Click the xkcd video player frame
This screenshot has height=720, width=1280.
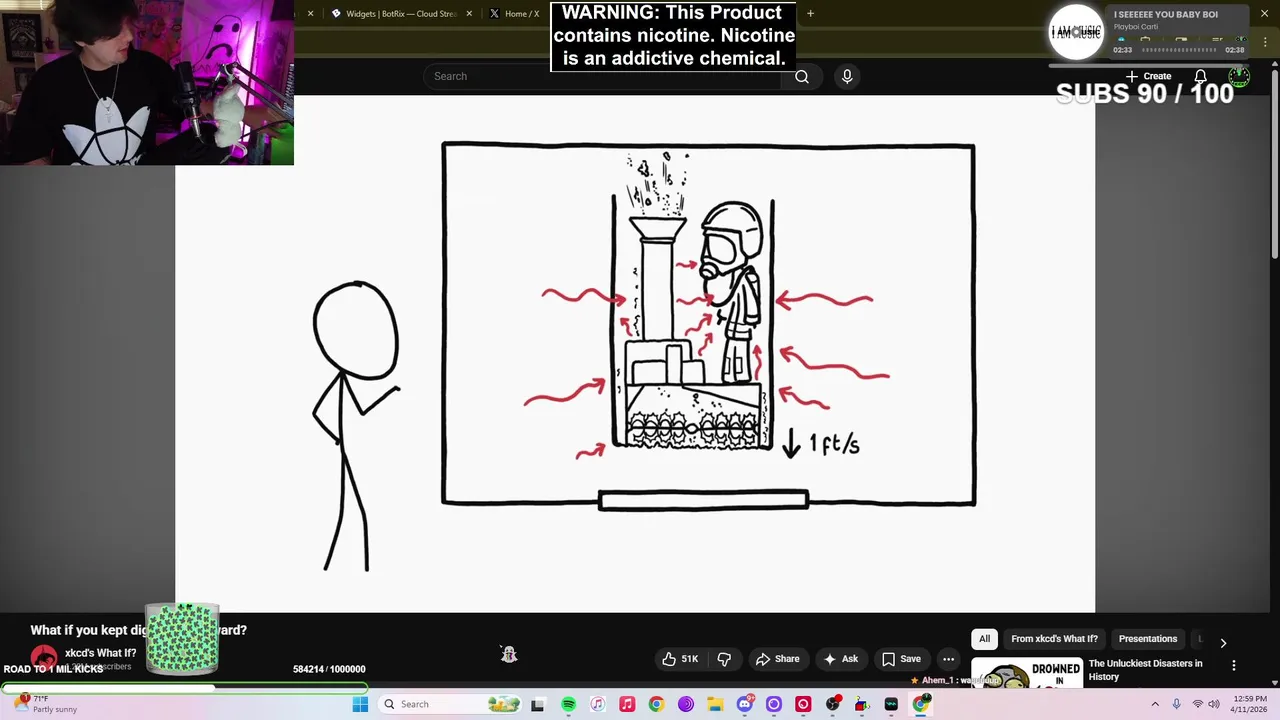635,353
